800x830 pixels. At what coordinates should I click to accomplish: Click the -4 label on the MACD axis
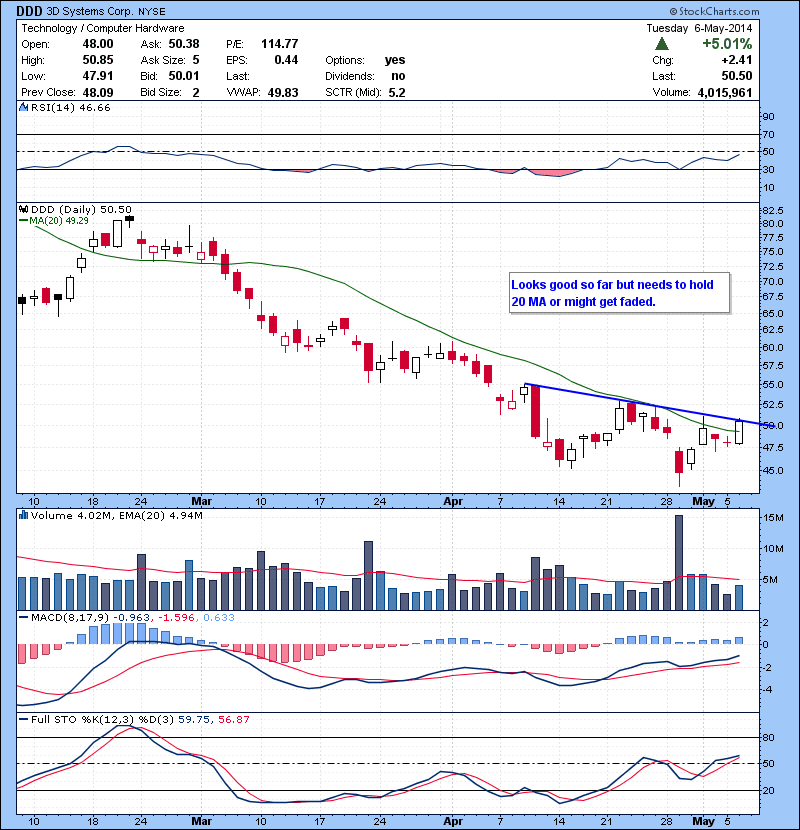coord(768,689)
